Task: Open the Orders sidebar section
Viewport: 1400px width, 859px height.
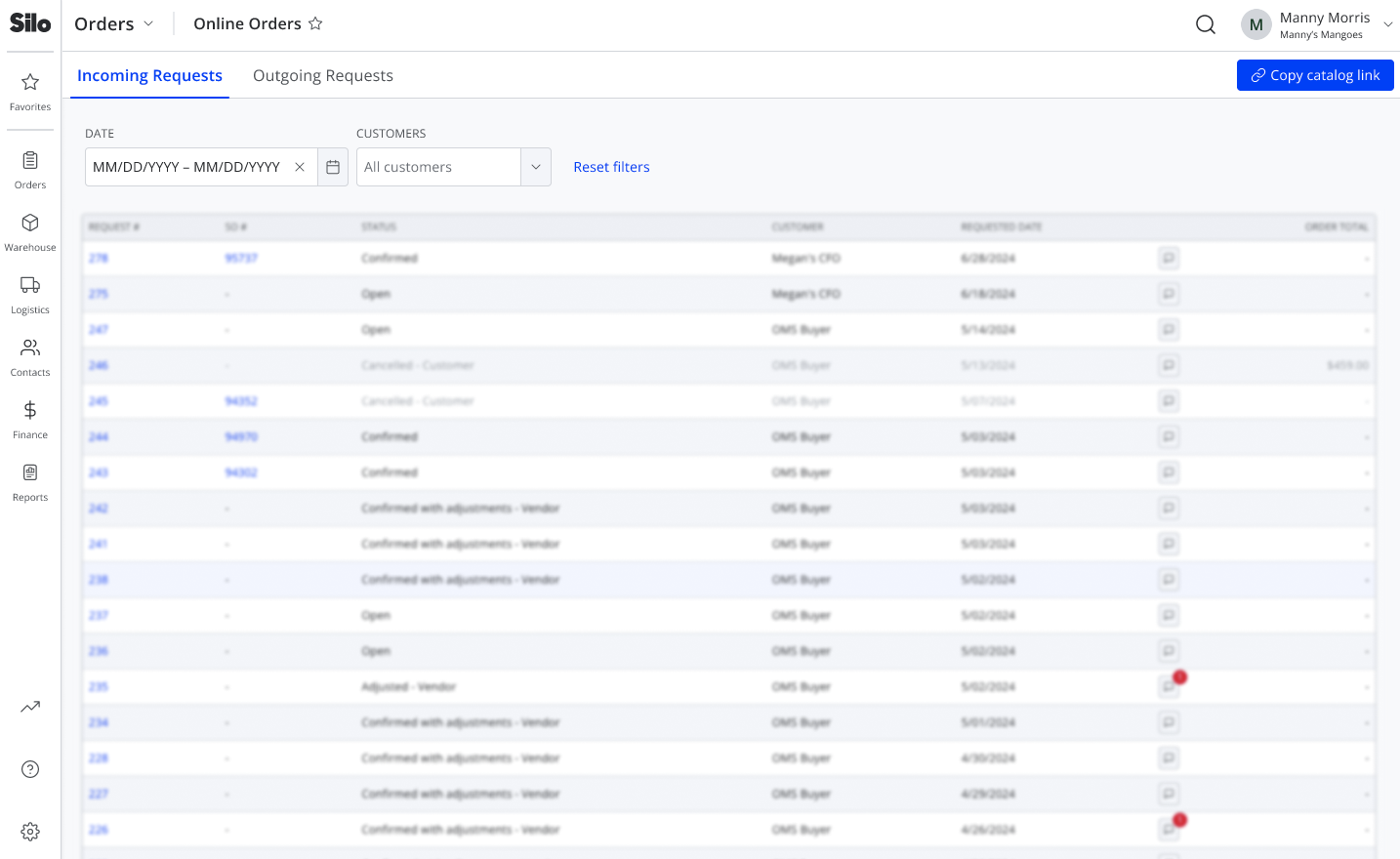Action: pos(30,170)
